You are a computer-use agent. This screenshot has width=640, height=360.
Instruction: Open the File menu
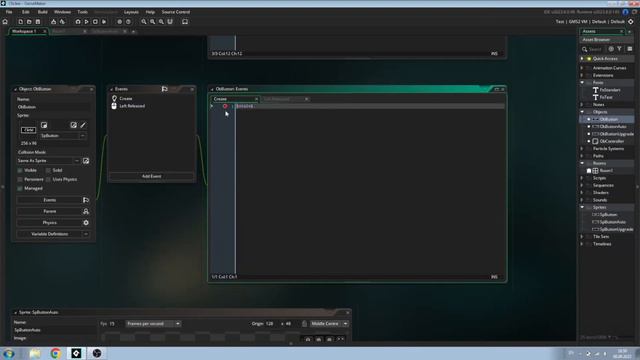pos(9,12)
